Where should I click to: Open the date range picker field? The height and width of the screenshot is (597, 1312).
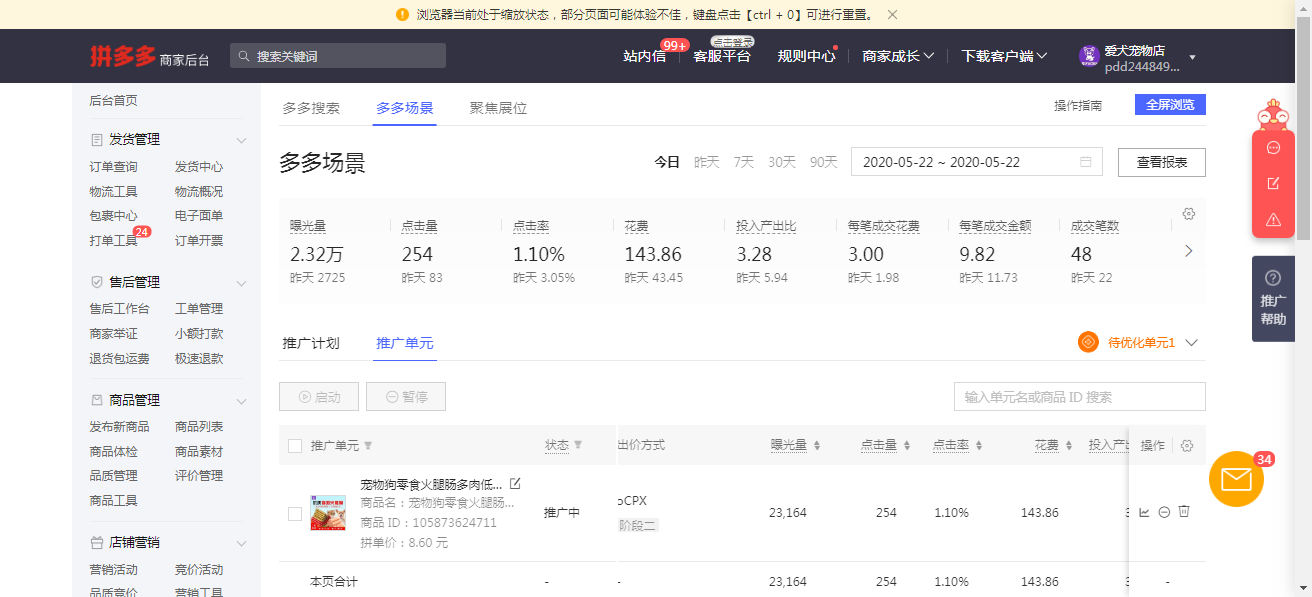tap(977, 162)
